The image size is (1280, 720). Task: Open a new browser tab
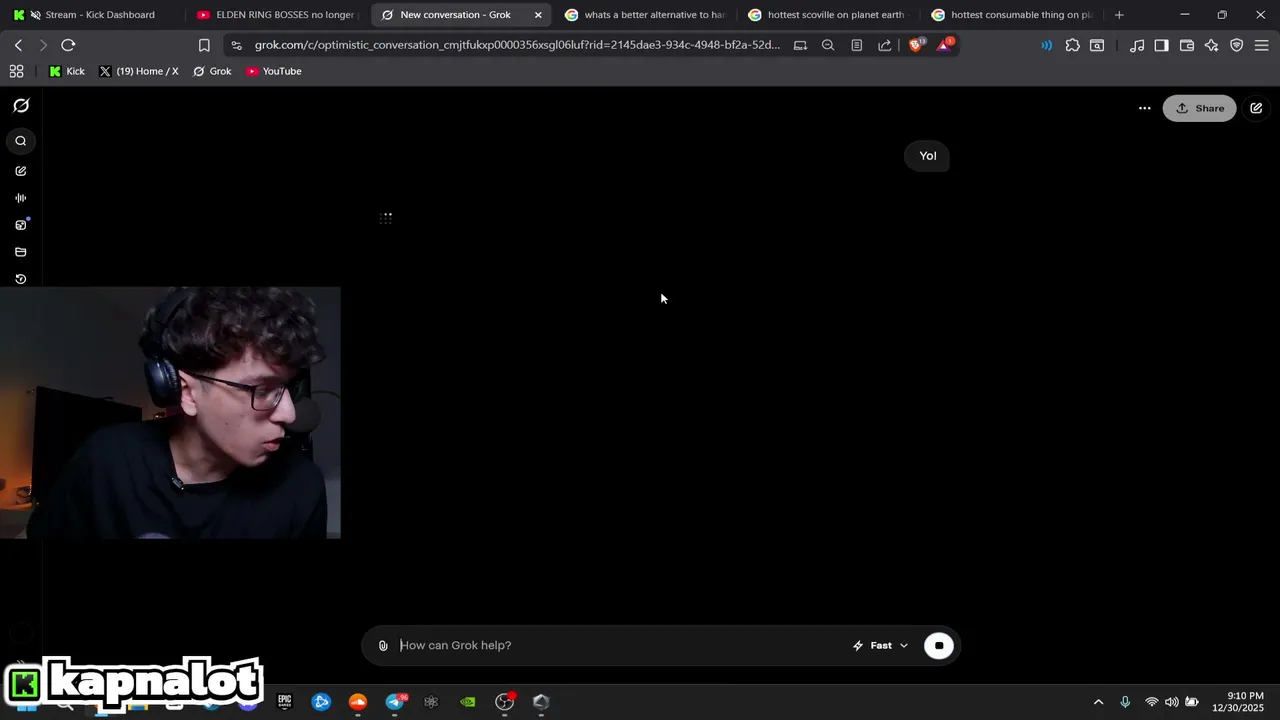[1119, 15]
